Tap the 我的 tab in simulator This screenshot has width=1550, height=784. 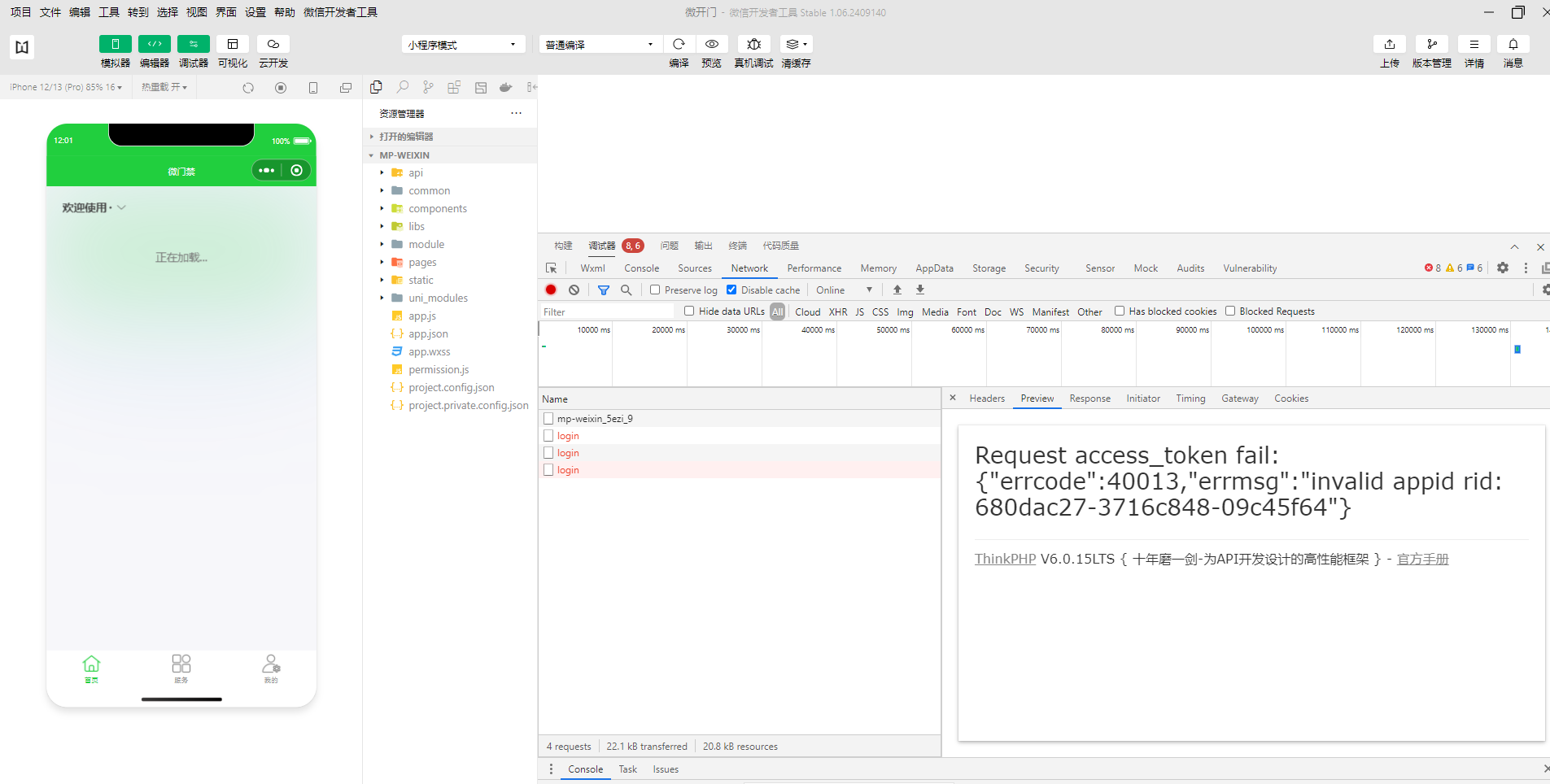click(271, 669)
